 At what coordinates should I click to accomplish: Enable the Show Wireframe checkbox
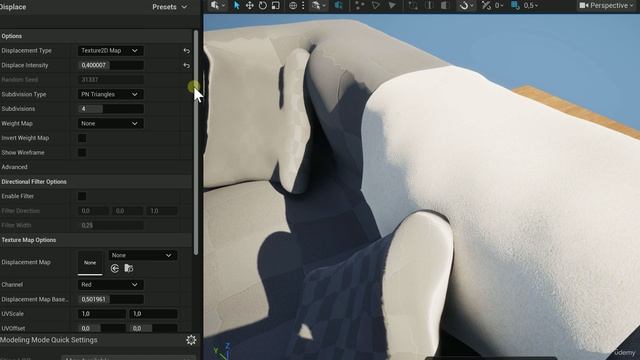click(x=82, y=153)
